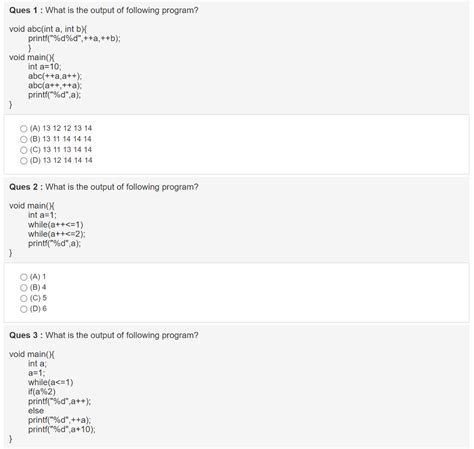Click the while(a++<=1) code line
This screenshot has width=474, height=449.
56,224
